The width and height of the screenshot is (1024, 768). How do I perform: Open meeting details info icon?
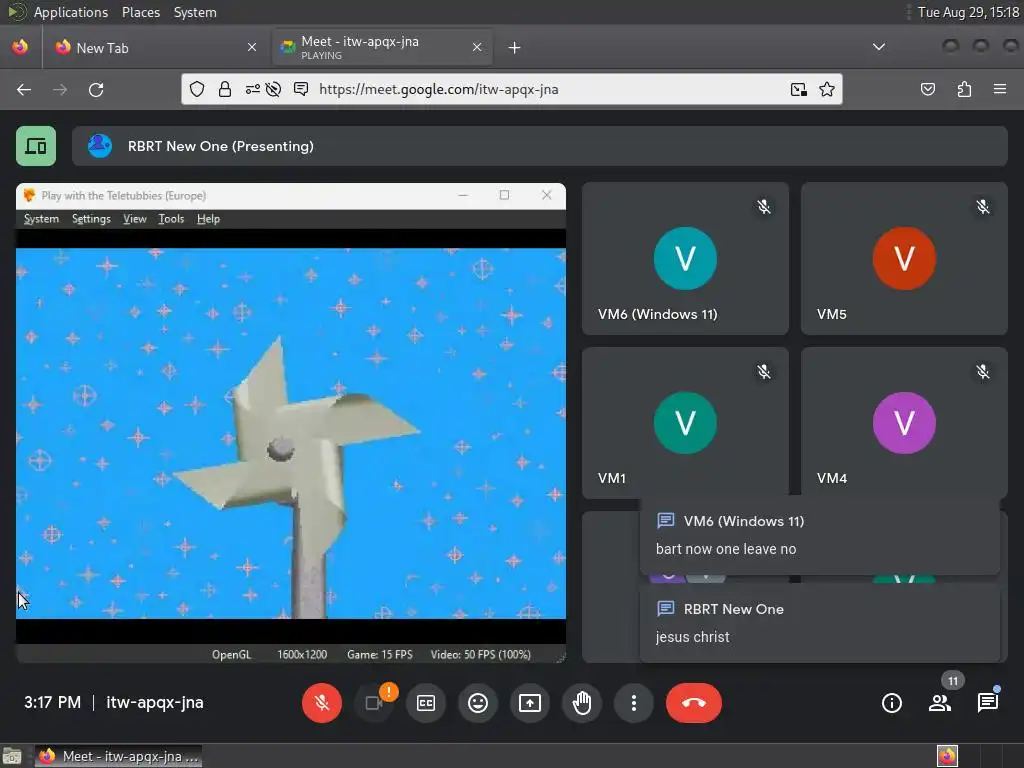click(891, 703)
